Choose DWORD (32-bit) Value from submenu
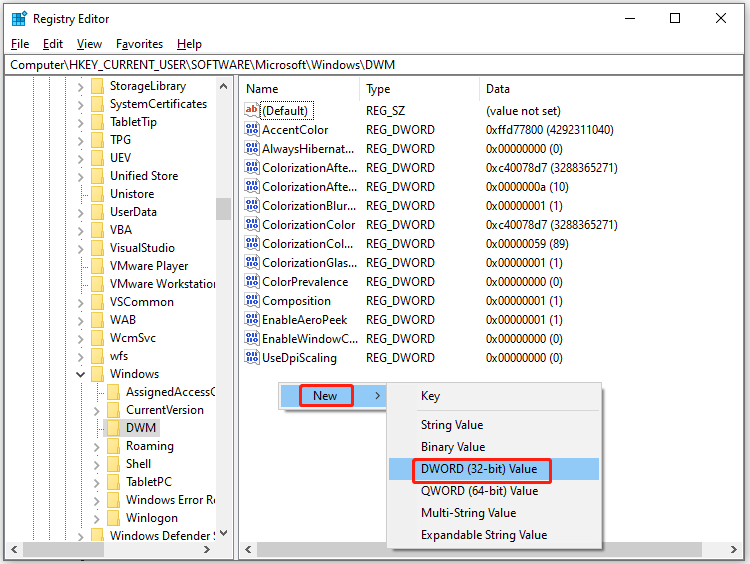Image resolution: width=750 pixels, height=564 pixels. (494, 469)
